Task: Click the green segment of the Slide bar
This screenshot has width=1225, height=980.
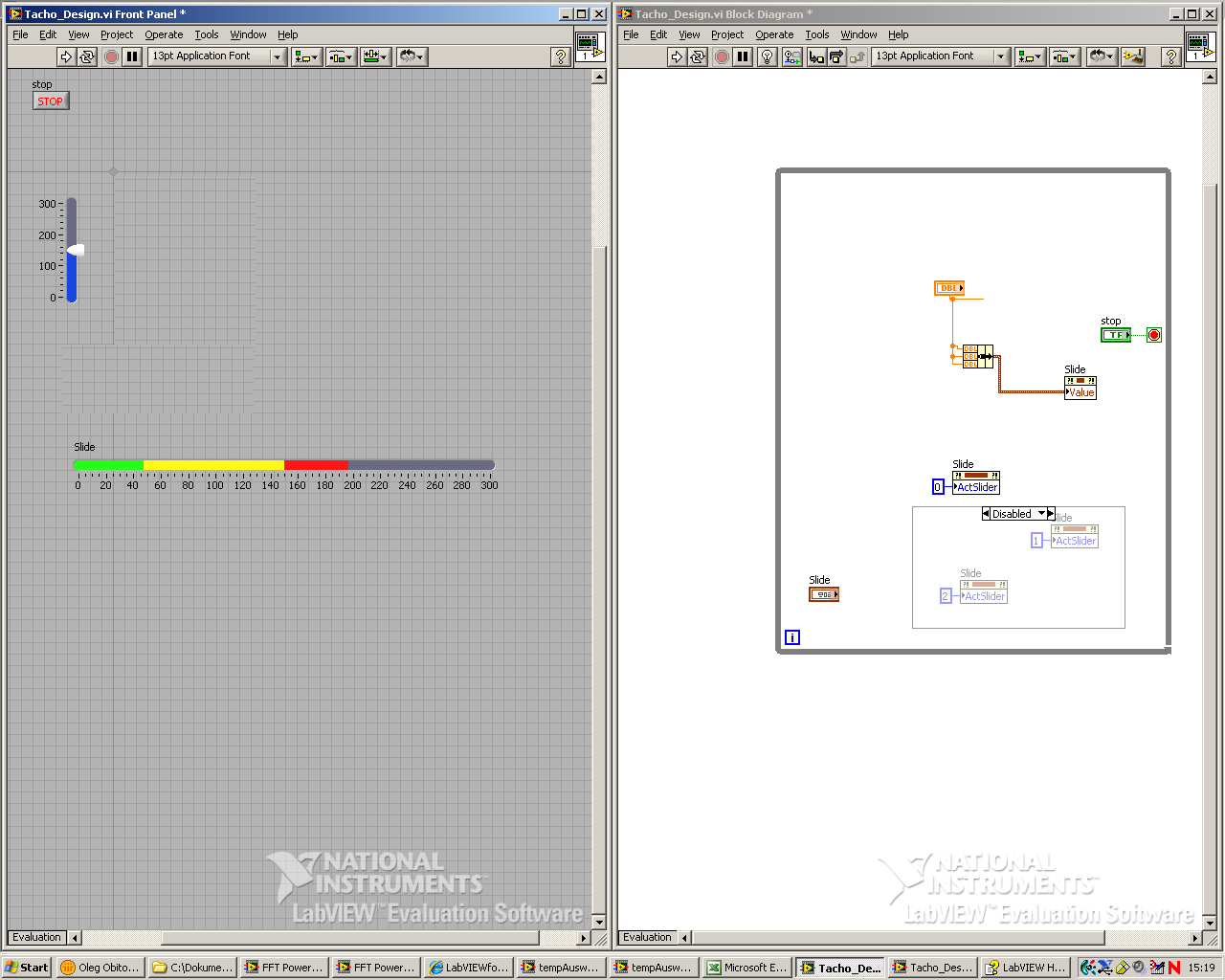Action: click(x=109, y=465)
